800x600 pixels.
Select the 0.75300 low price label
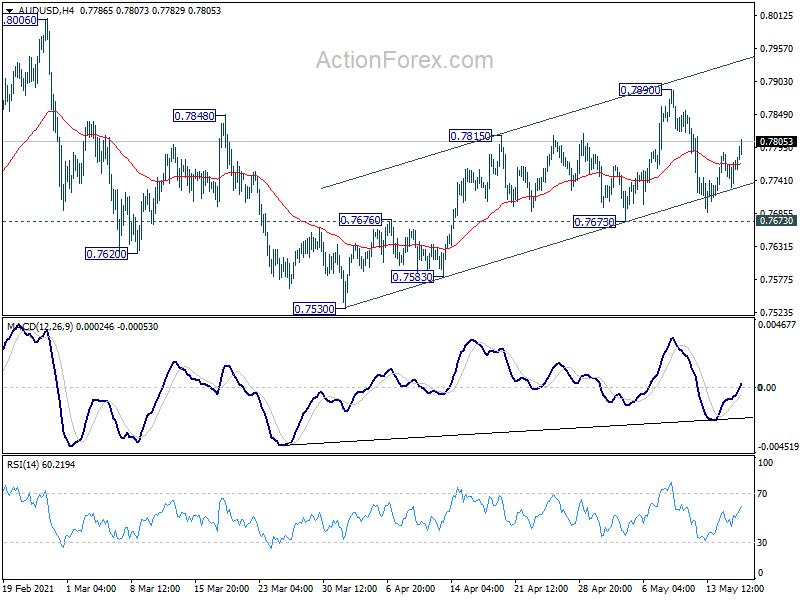[x=314, y=309]
